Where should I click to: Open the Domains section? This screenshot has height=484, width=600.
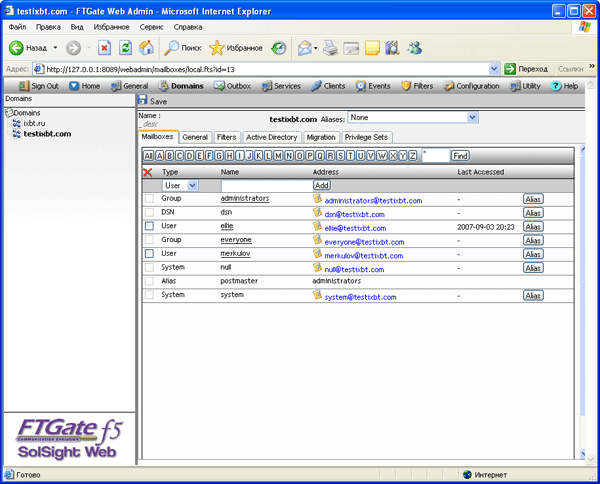click(181, 86)
